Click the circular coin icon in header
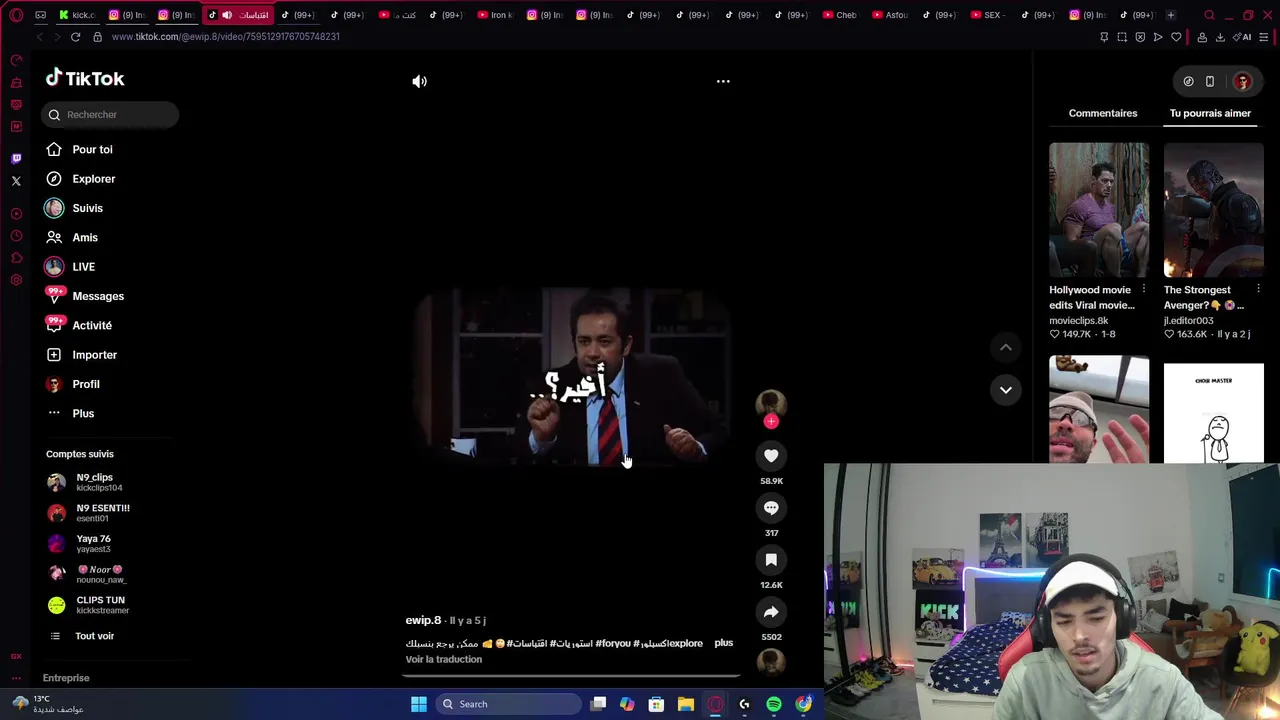Screen dimensions: 1280x720 click(1188, 81)
